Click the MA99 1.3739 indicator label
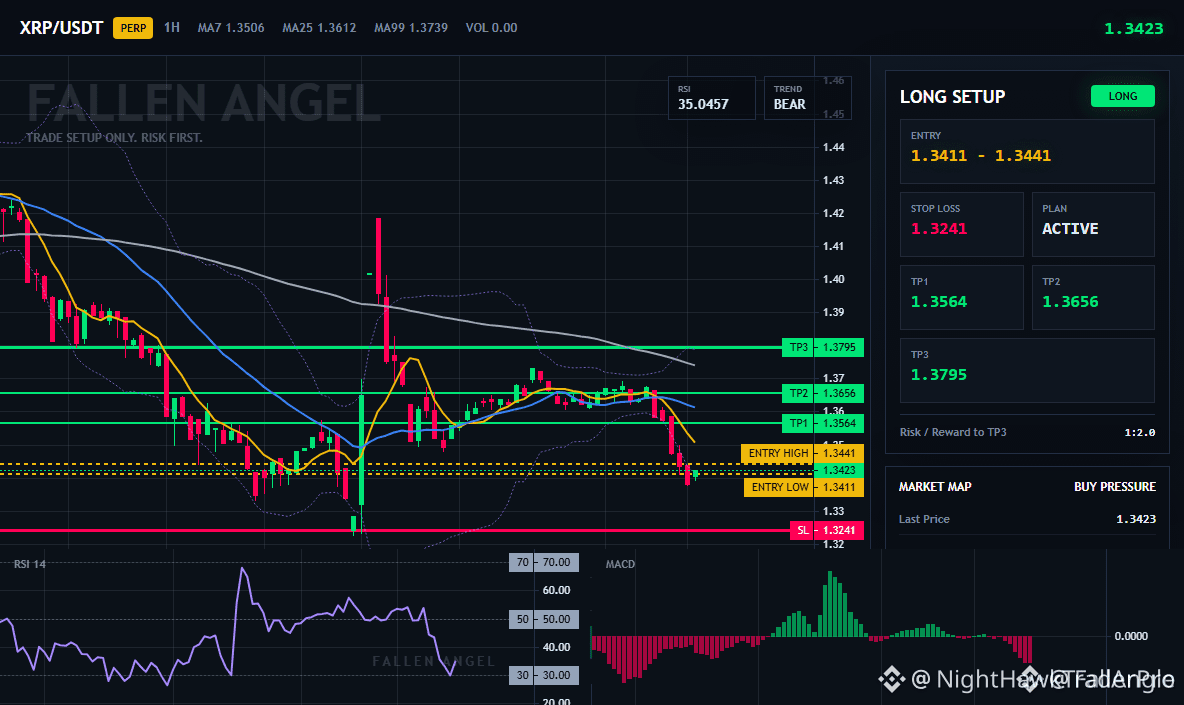The image size is (1184, 705). click(x=411, y=28)
